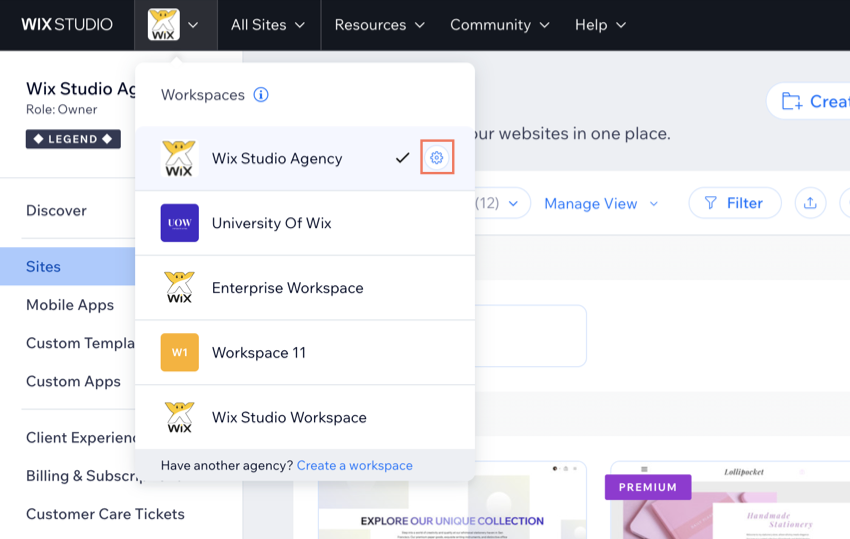Click the Workspaces info icon
Screen dimensions: 850x539
(x=261, y=95)
